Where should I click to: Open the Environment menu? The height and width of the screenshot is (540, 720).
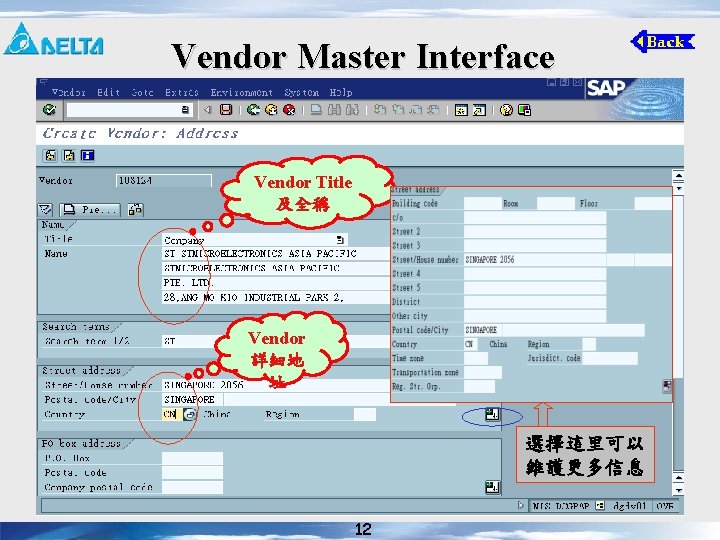[242, 92]
